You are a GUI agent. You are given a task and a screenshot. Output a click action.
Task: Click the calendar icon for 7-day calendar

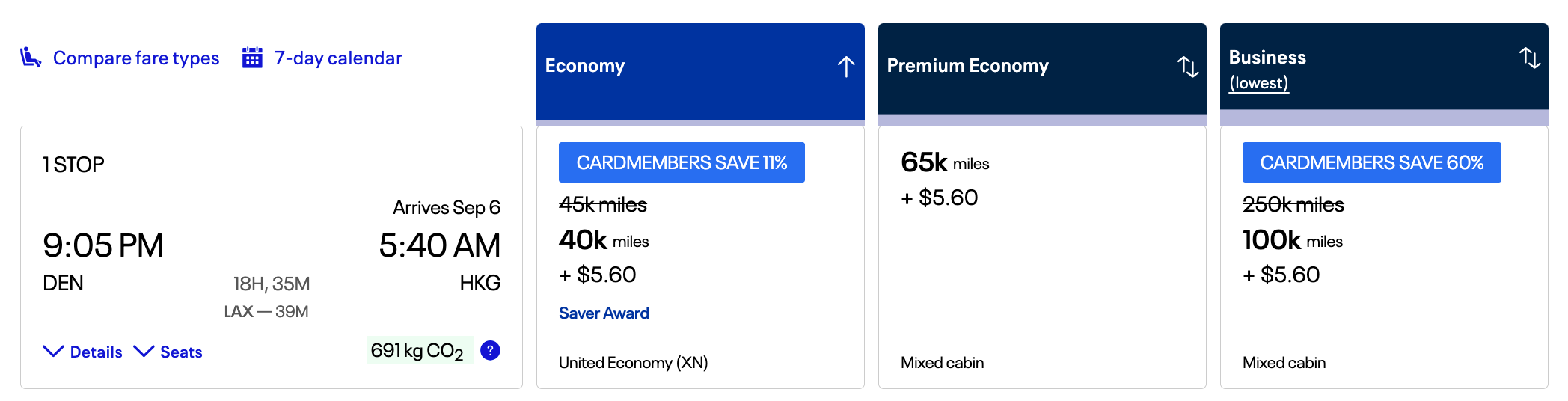pyautogui.click(x=252, y=58)
